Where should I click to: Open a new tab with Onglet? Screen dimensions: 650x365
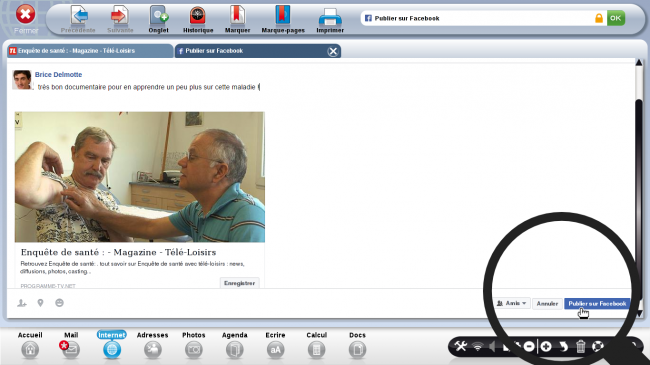point(159,16)
